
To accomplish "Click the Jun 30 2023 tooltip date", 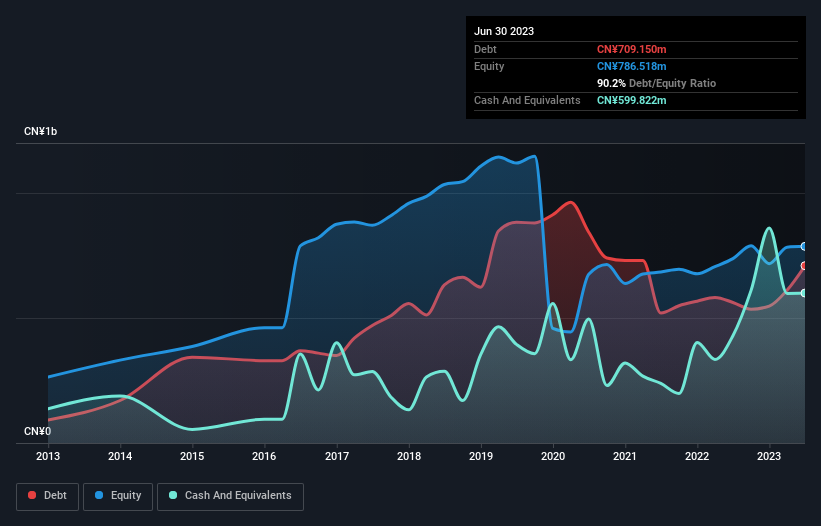I will 504,31.
